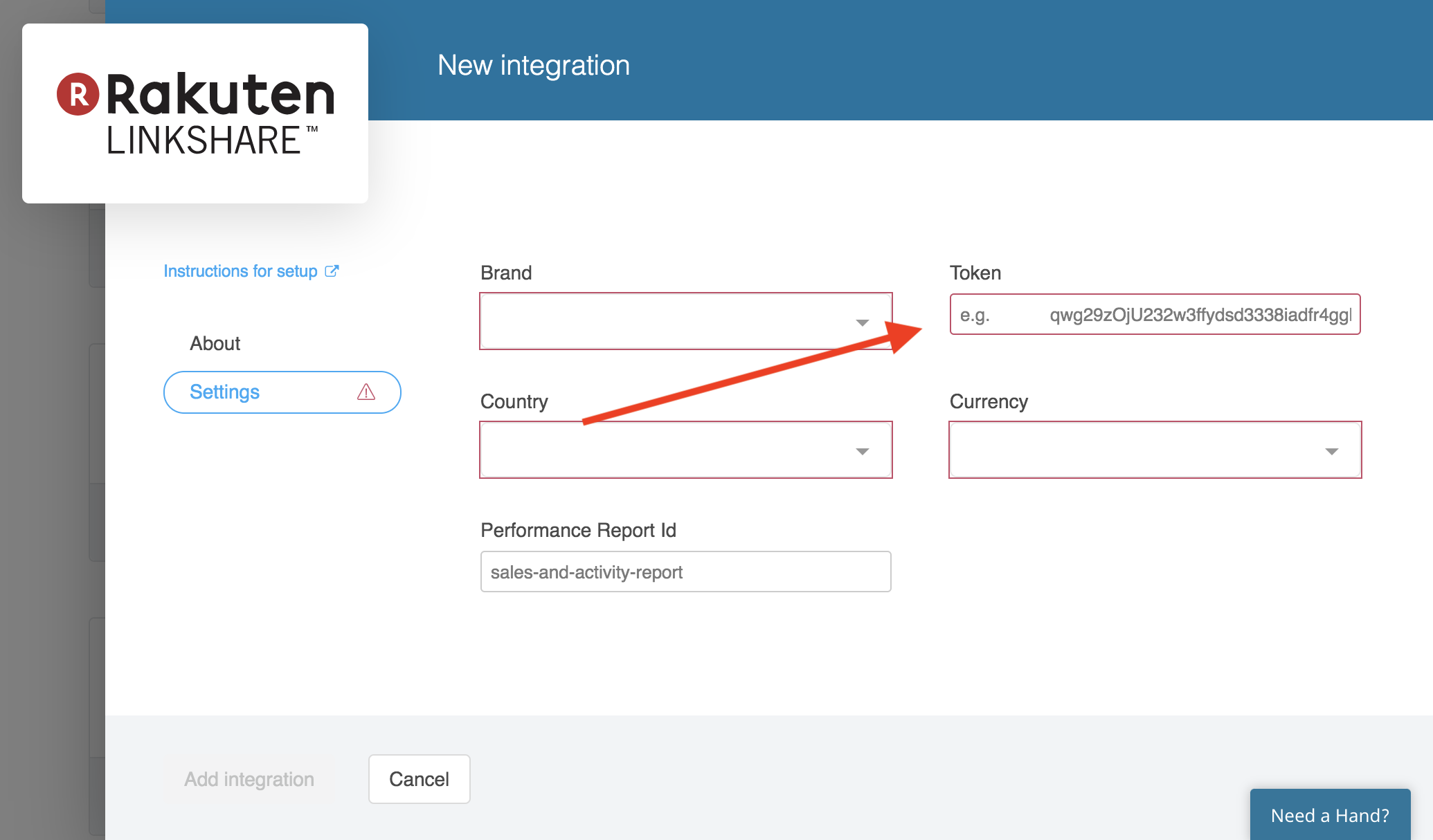Focus the Token input field
The height and width of the screenshot is (840, 1433).
coord(1155,315)
